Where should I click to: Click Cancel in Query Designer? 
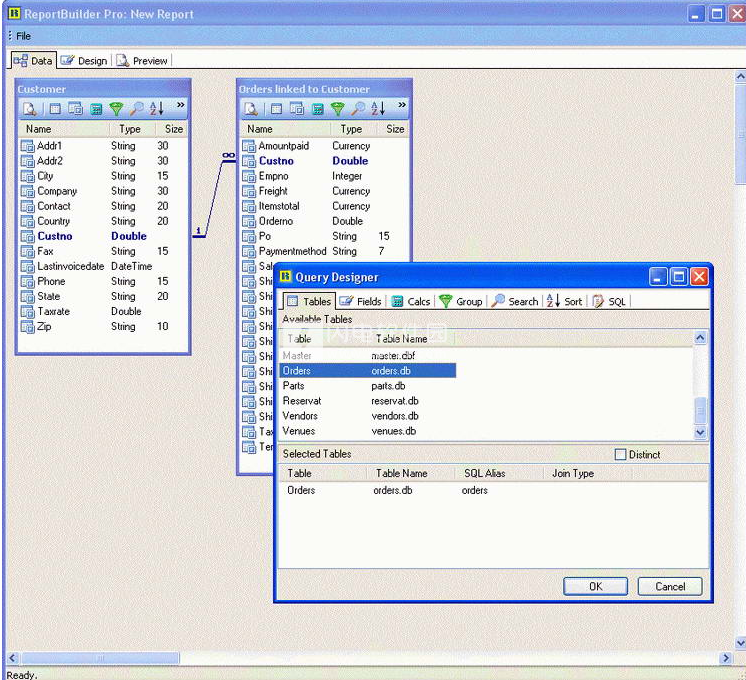click(x=670, y=587)
